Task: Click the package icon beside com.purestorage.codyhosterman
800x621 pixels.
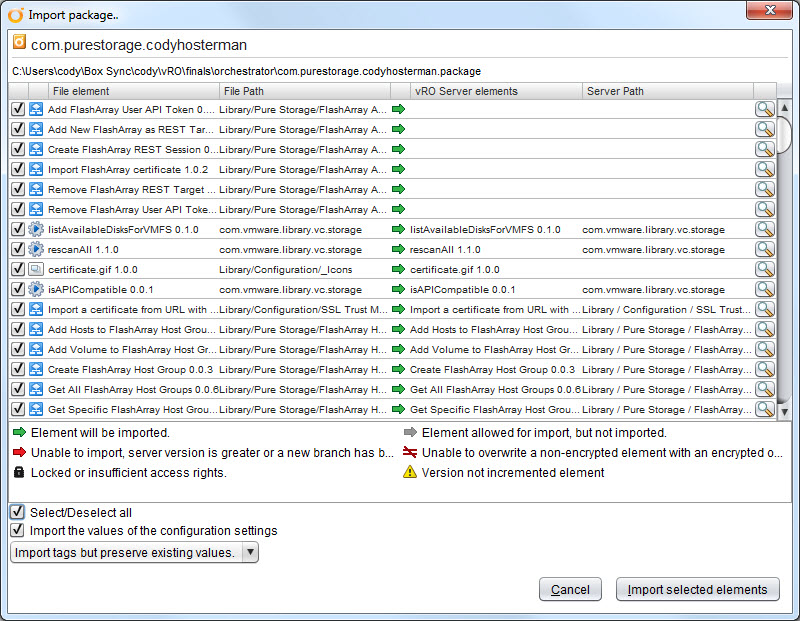Action: coord(19,42)
